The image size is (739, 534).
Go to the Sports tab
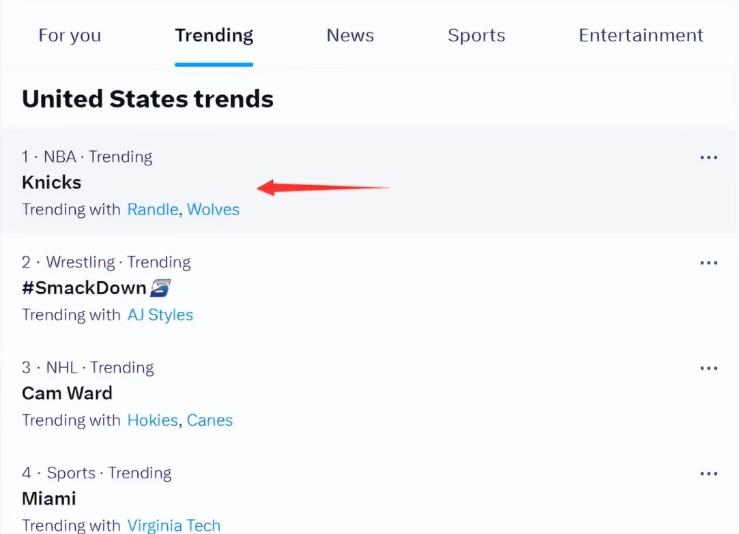click(x=476, y=35)
